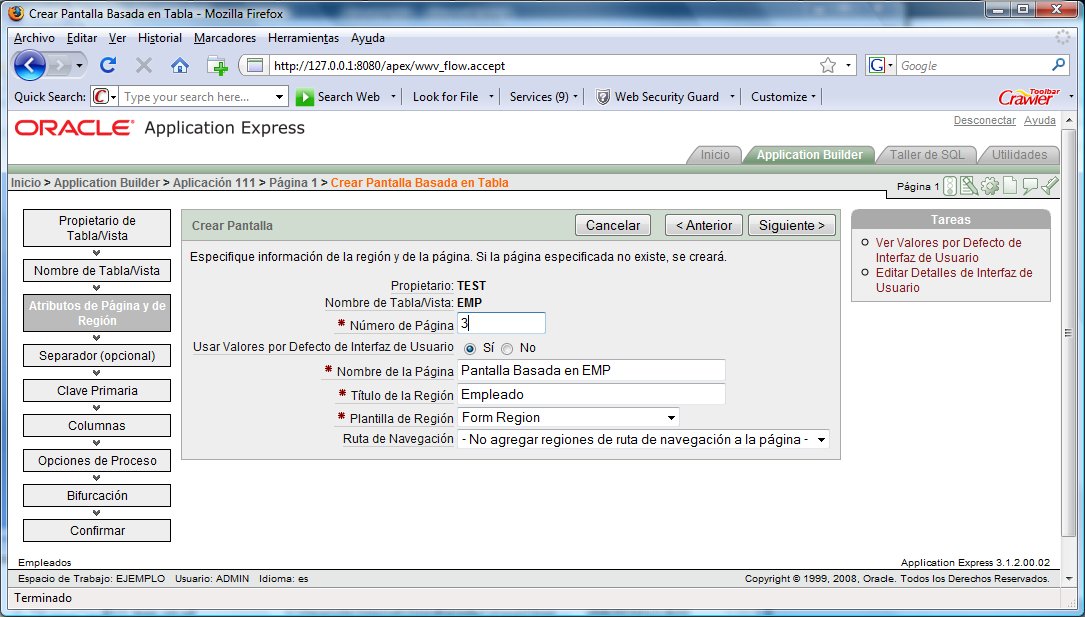Reload the current page
This screenshot has width=1085, height=617.
tap(108, 65)
